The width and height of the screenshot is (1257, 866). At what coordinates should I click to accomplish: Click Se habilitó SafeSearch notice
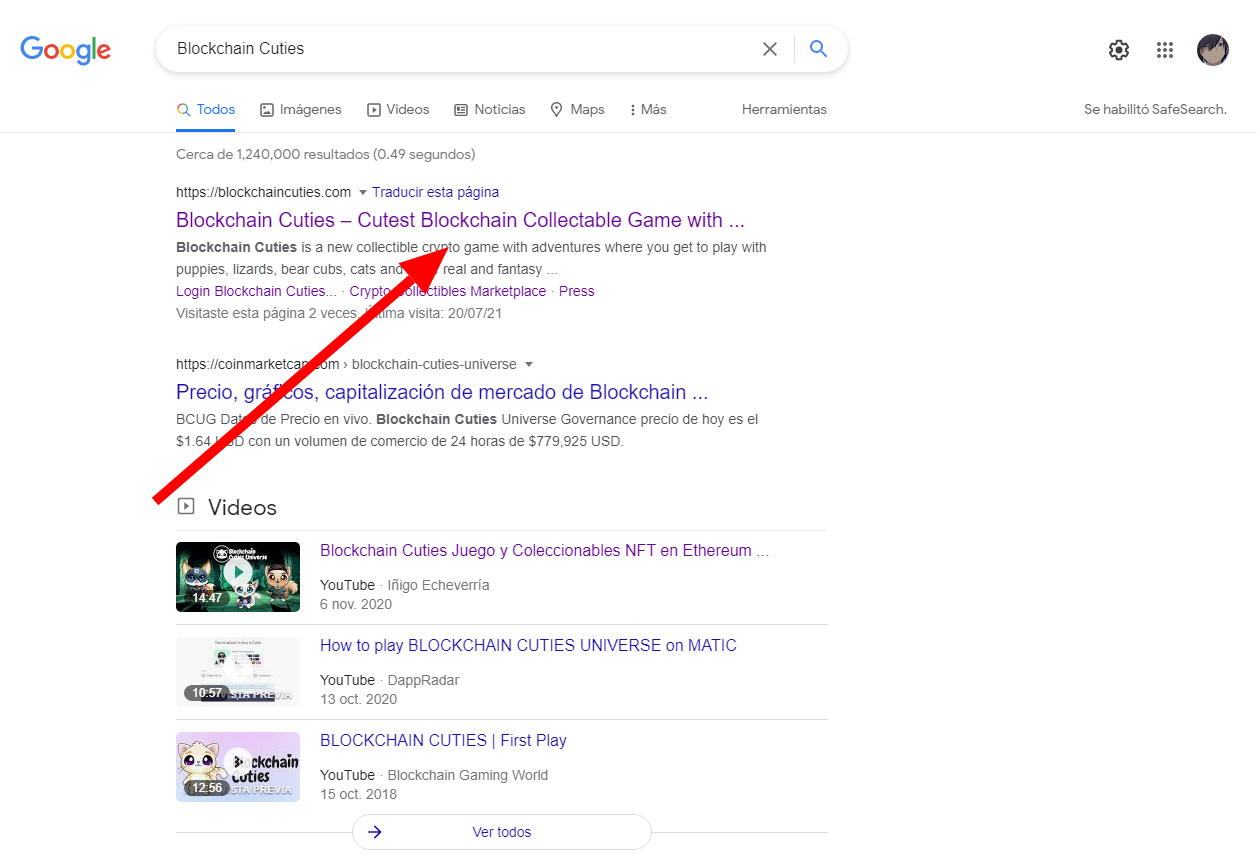pyautogui.click(x=1155, y=110)
